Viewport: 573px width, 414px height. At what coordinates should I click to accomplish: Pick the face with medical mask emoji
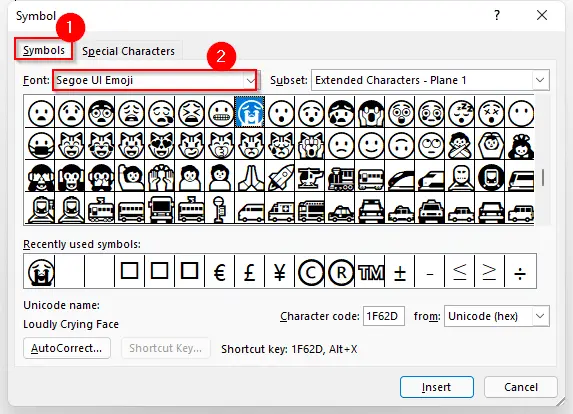coord(40,145)
